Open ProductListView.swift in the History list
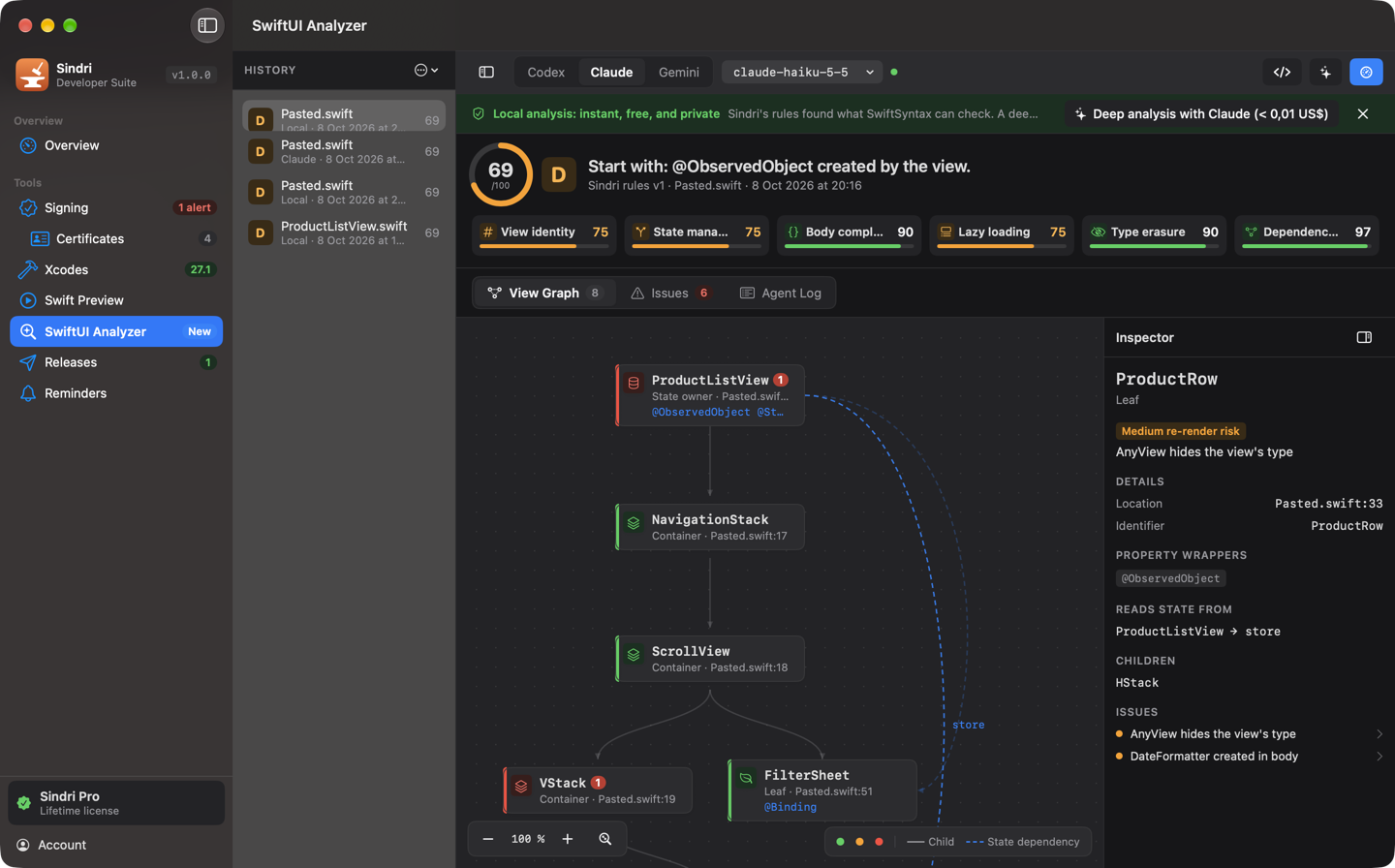This screenshot has height=868, width=1395. (x=344, y=232)
